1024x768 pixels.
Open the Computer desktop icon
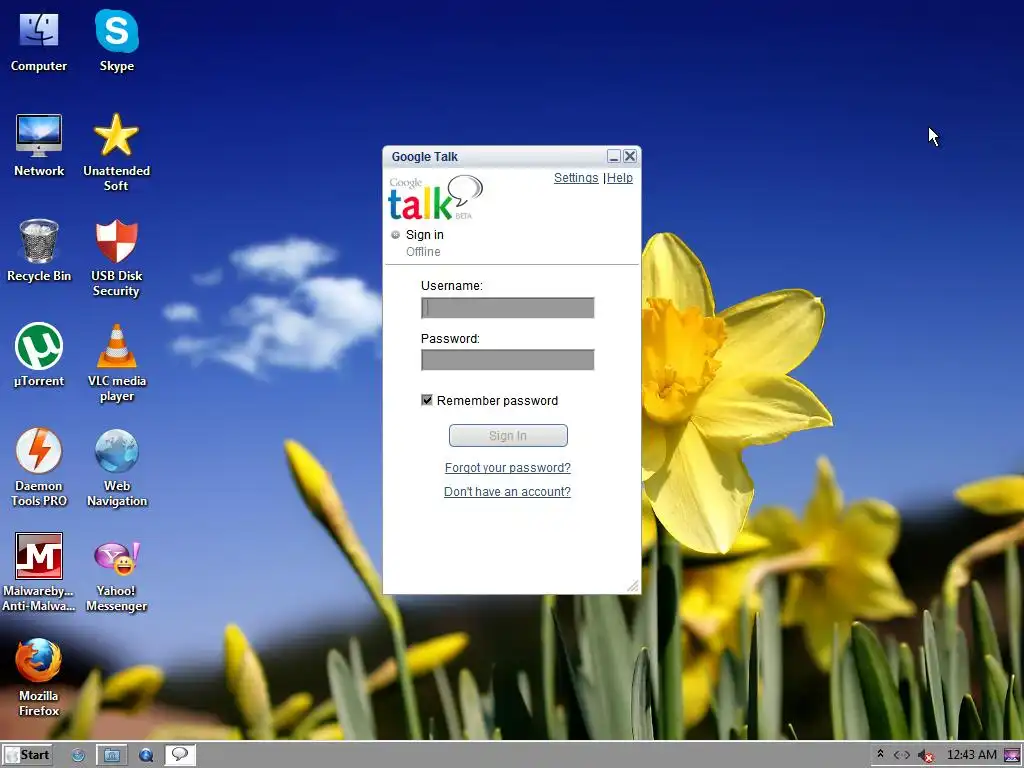[39, 40]
